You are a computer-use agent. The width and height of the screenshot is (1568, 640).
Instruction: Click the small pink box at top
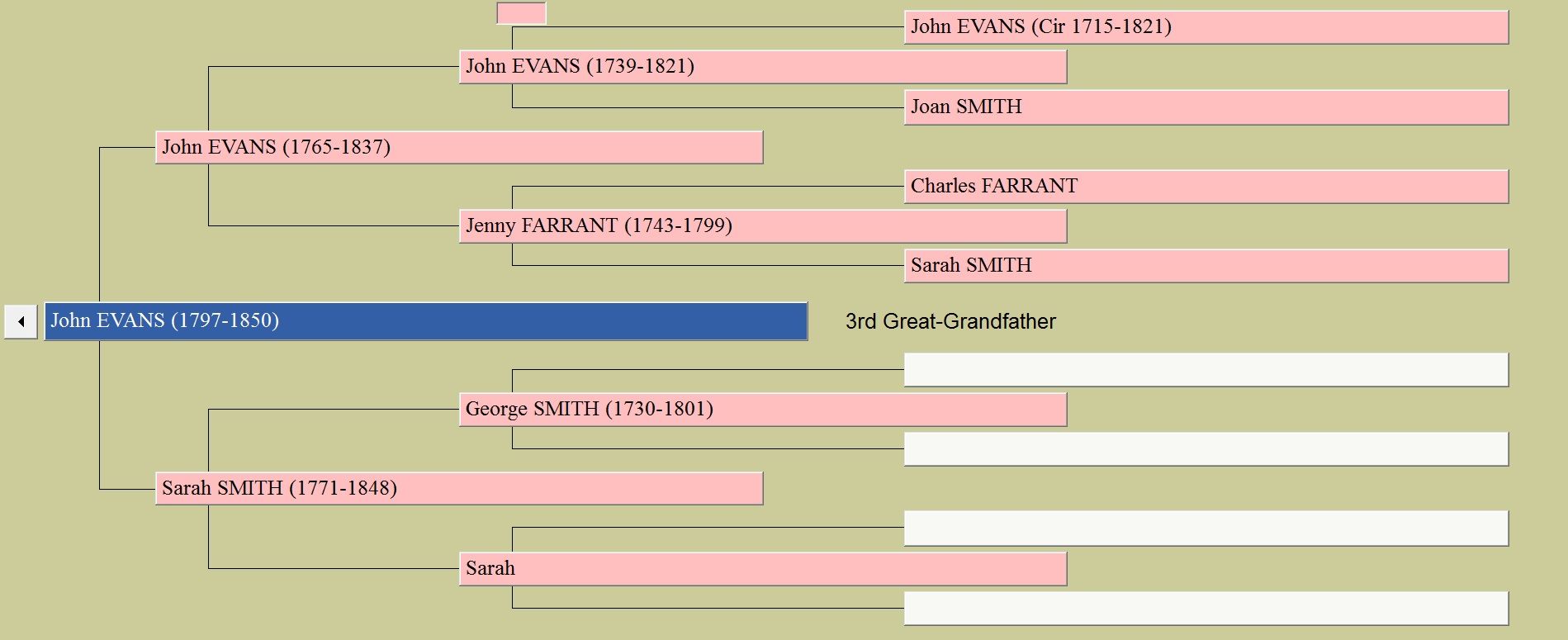(x=521, y=13)
